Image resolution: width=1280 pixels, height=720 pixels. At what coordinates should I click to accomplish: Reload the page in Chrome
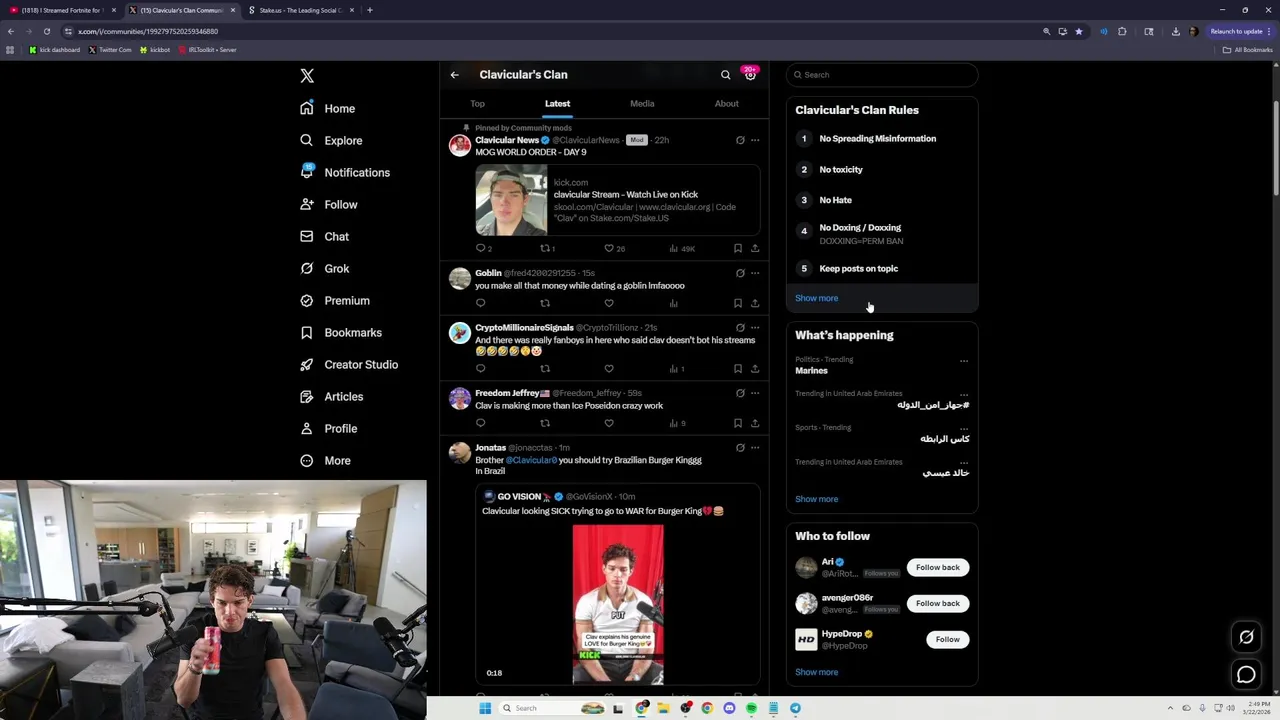46,31
